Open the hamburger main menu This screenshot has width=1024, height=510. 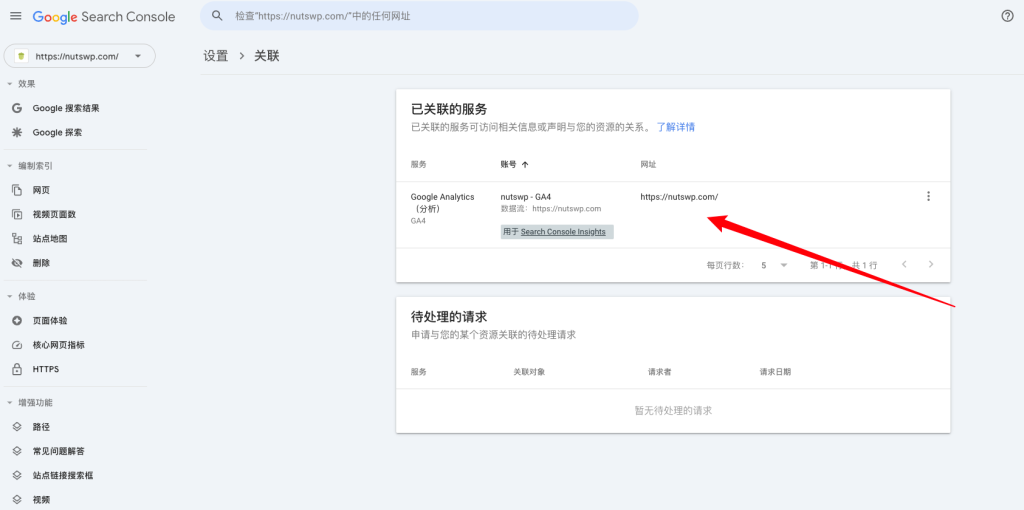click(x=16, y=16)
